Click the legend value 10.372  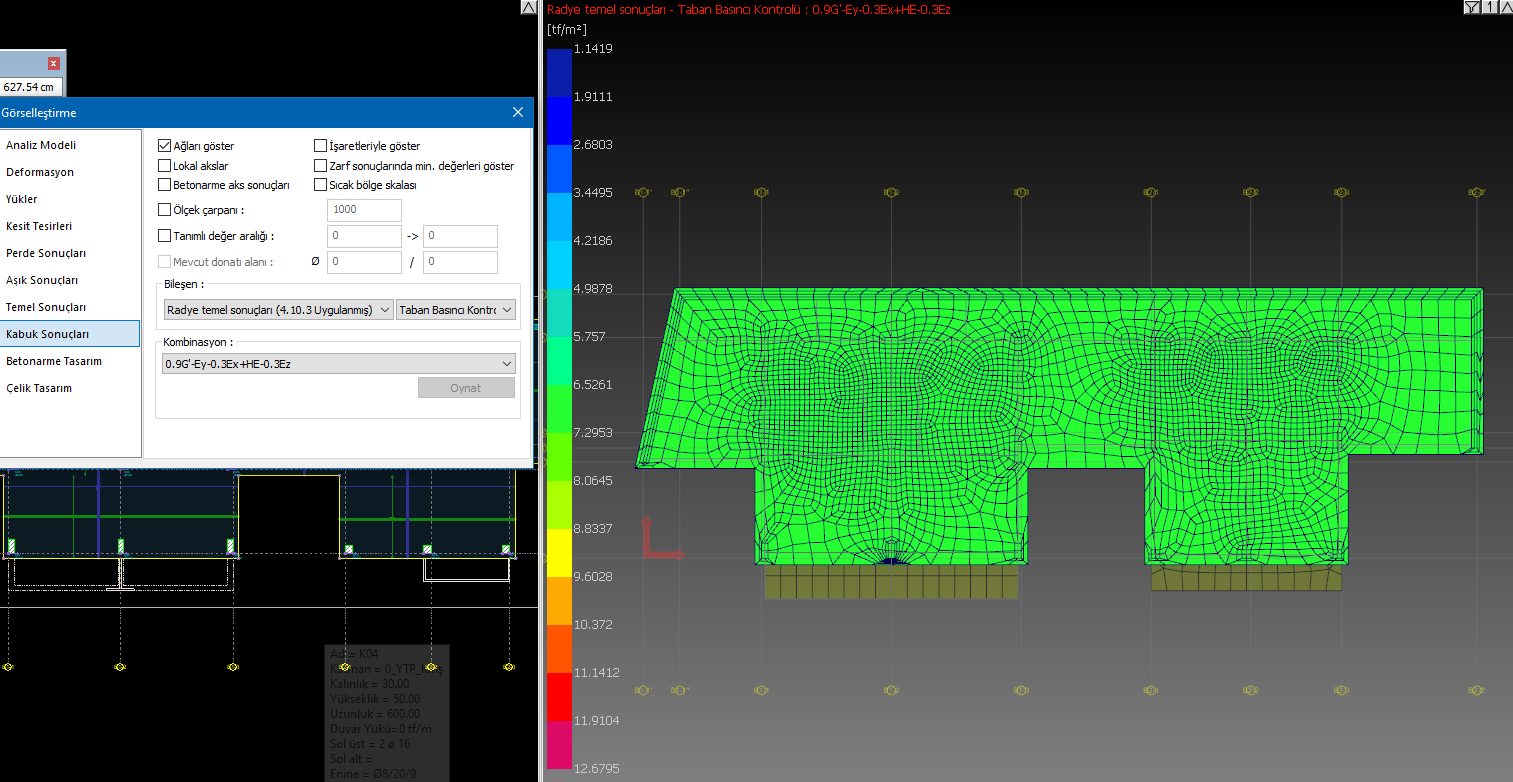pos(593,625)
